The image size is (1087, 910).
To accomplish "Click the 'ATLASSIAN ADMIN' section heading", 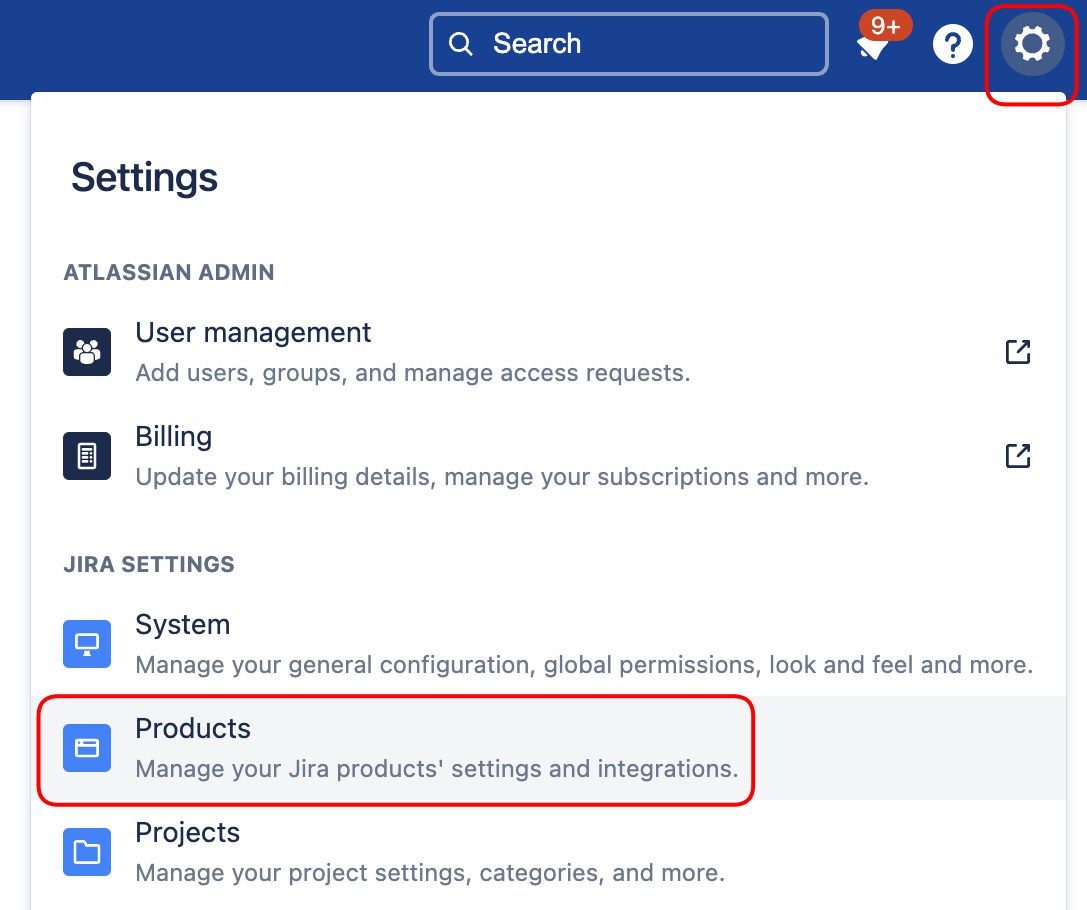I will (168, 272).
